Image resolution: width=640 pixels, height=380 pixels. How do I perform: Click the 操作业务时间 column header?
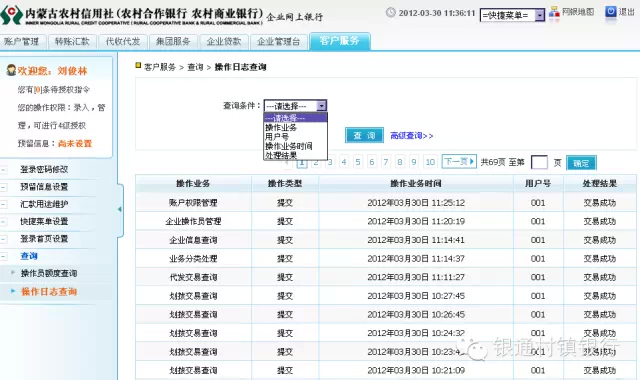pyautogui.click(x=416, y=184)
